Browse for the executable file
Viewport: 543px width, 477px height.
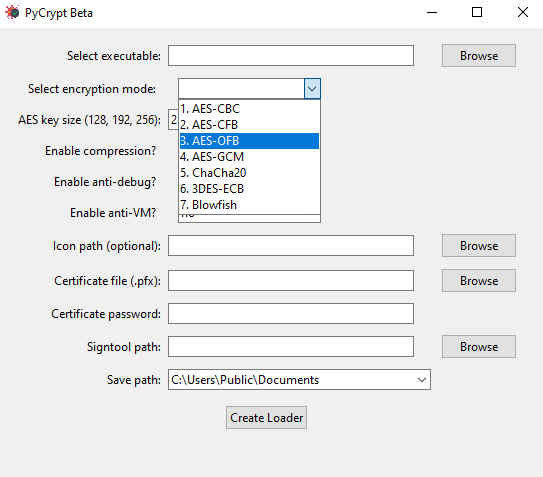click(x=479, y=55)
